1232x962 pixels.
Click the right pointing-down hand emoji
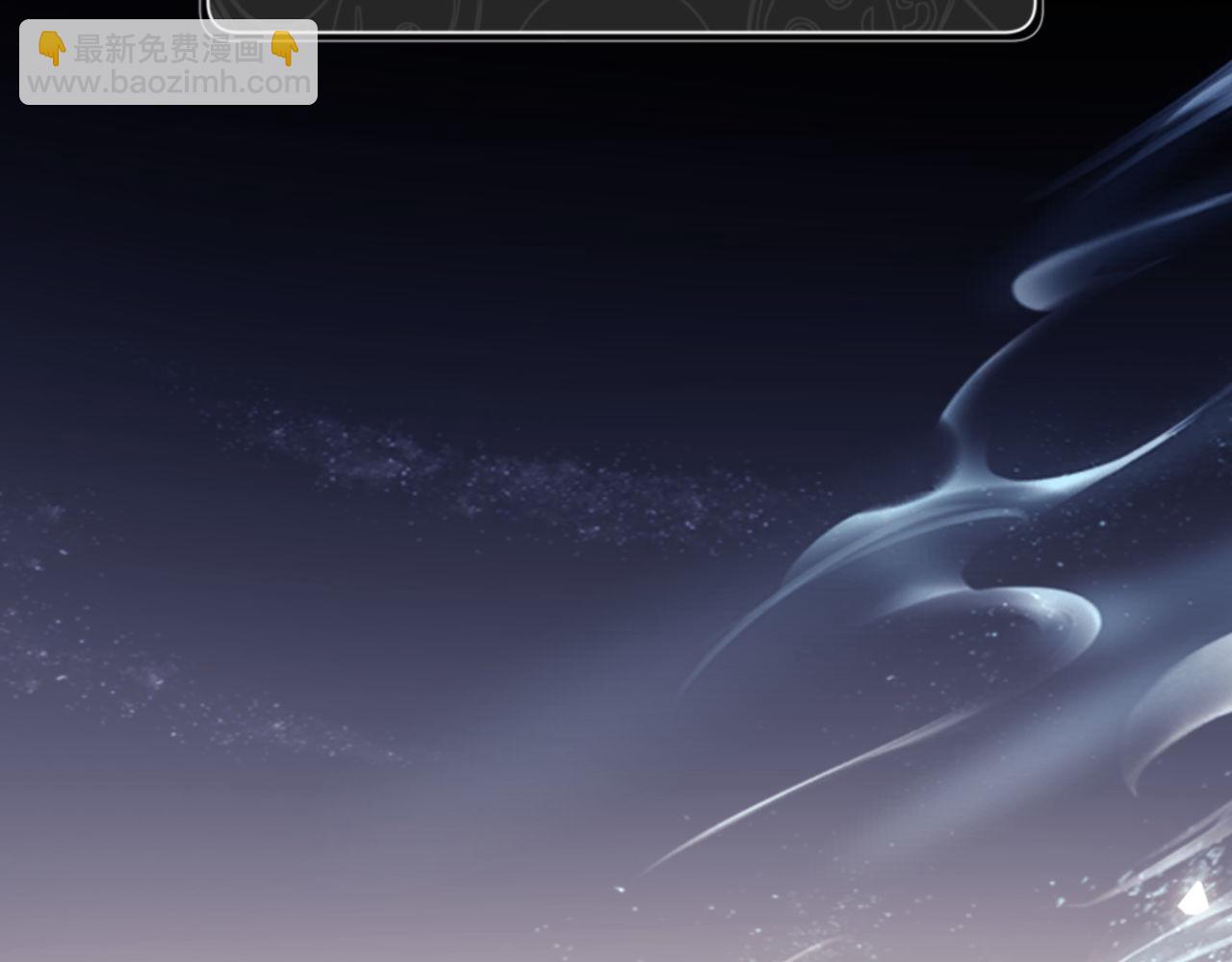(285, 48)
